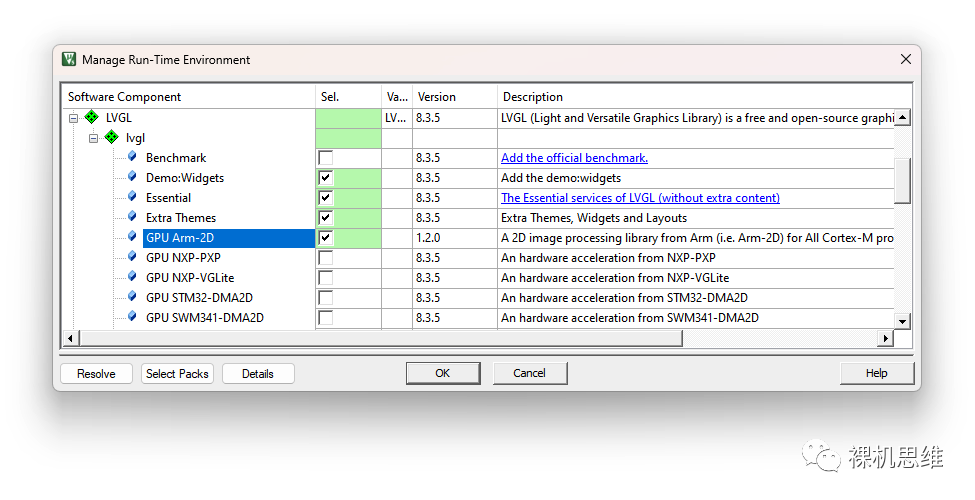The width and height of the screenshot is (975, 500).
Task: Select the GPU NXP-PXP tree row
Action: pyautogui.click(x=183, y=257)
